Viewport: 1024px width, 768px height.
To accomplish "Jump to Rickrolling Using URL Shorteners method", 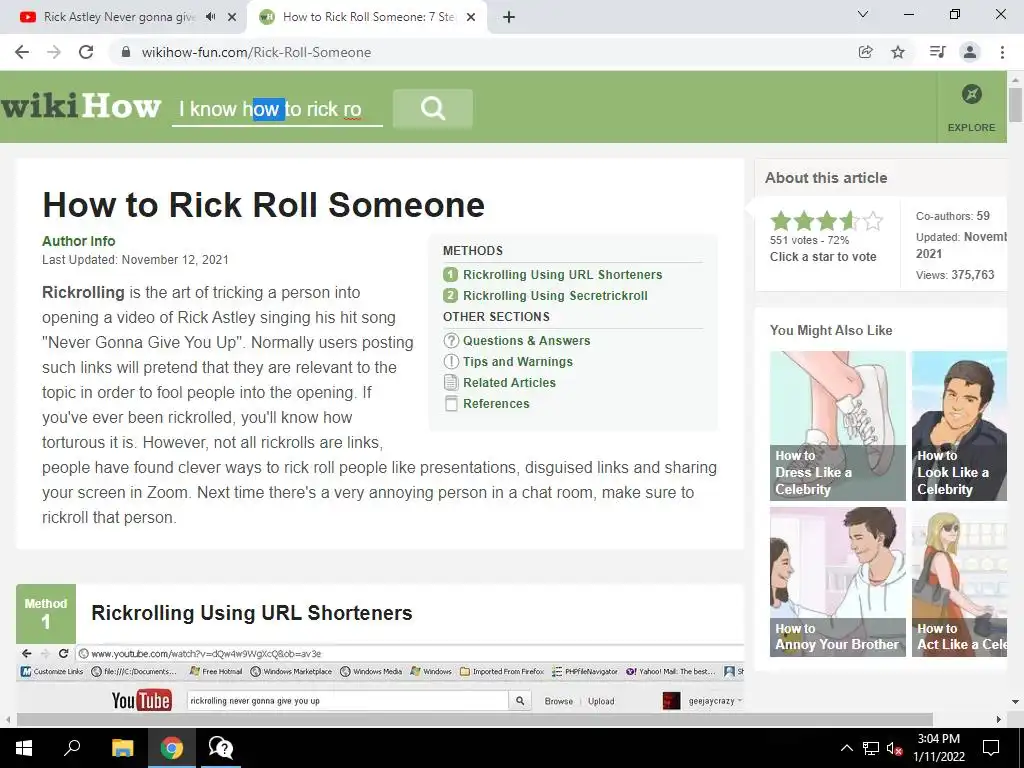I will [x=562, y=274].
